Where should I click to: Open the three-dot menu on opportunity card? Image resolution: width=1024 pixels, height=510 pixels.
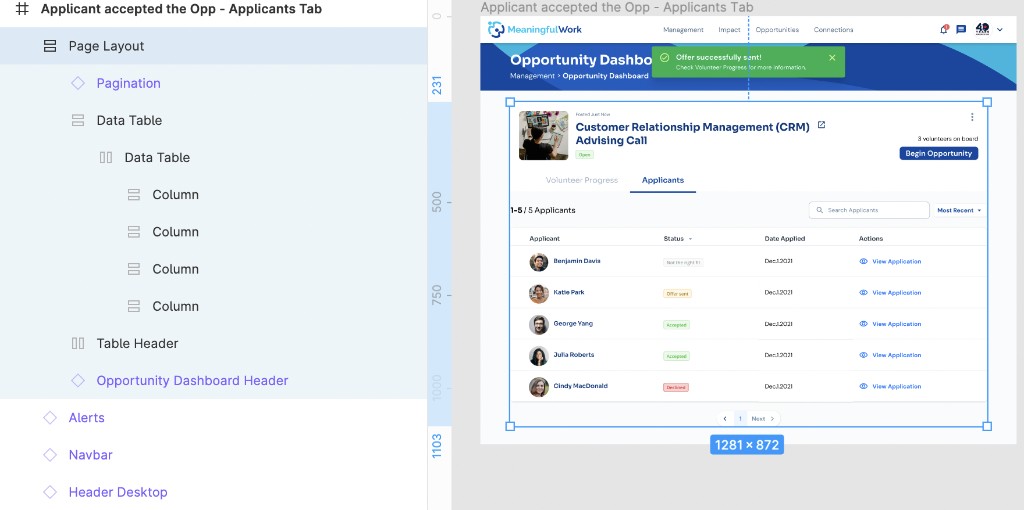coord(972,117)
